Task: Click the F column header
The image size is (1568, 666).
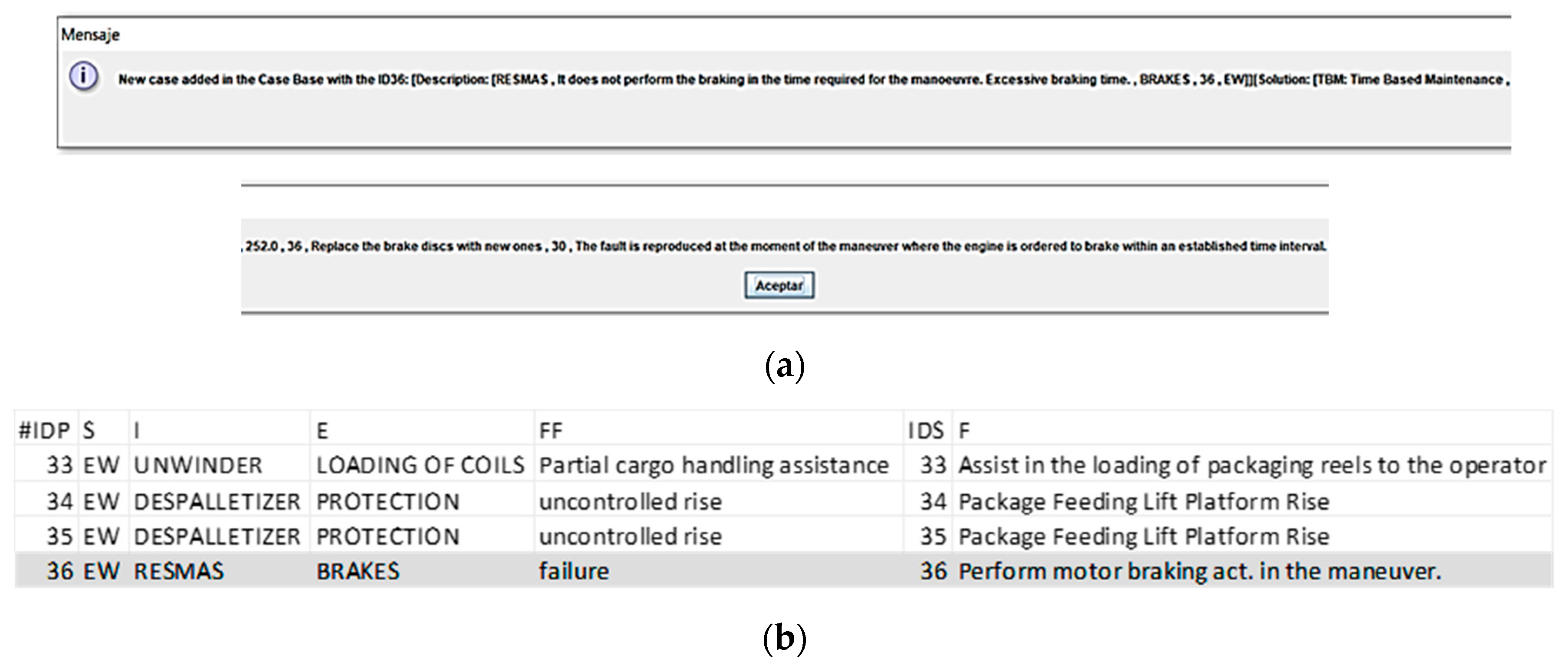Action: click(964, 431)
